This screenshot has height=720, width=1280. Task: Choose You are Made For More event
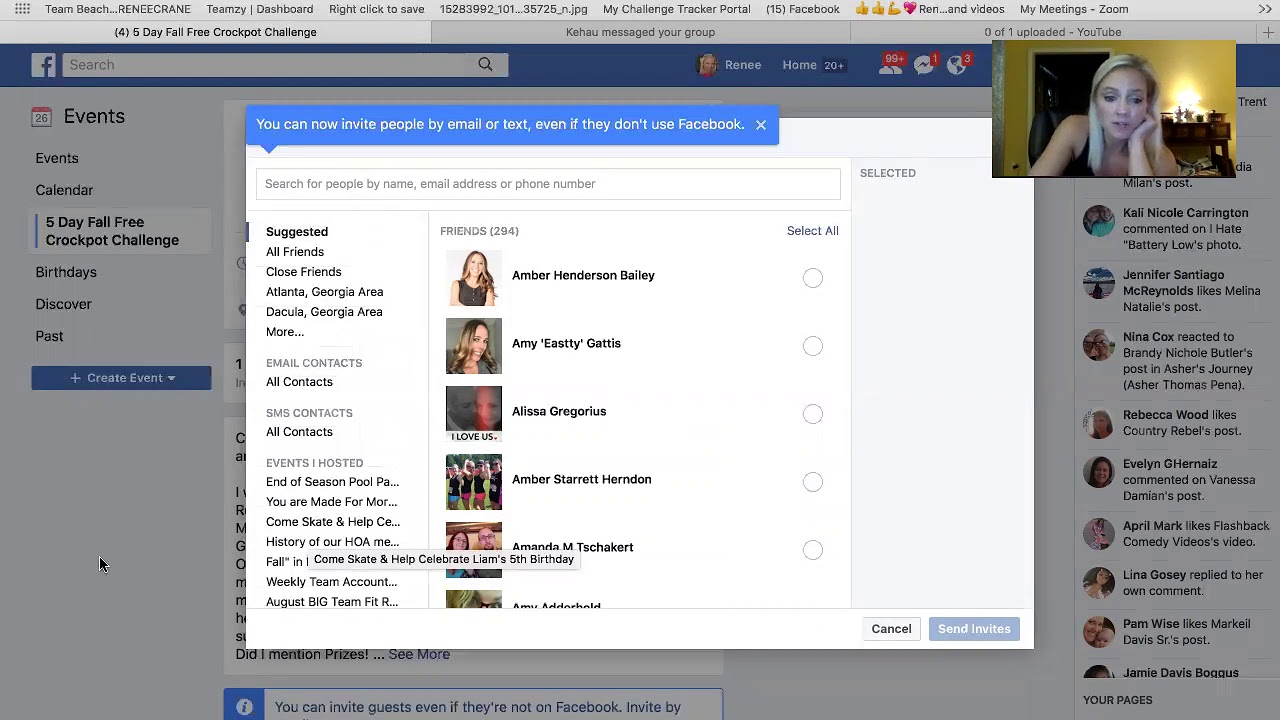[331, 502]
